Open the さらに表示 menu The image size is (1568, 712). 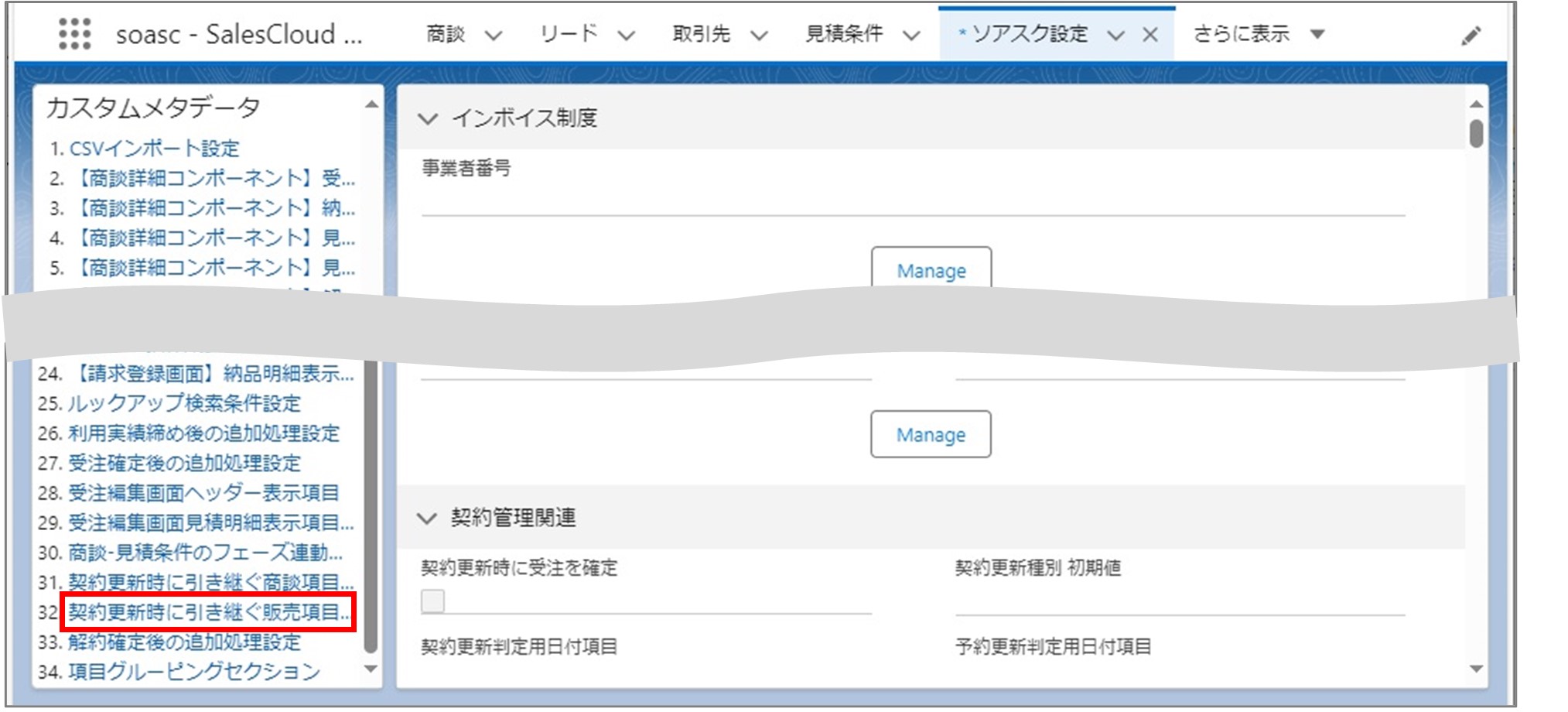(x=1241, y=34)
